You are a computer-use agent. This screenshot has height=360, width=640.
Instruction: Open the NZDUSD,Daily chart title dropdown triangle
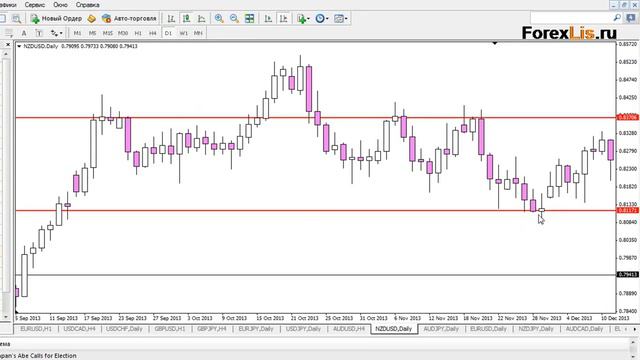click(19, 46)
